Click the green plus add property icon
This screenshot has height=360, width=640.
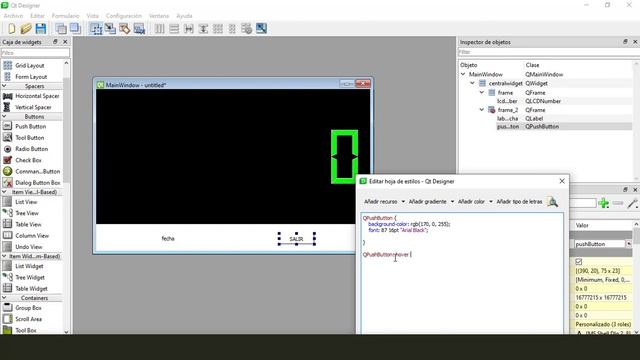603,203
